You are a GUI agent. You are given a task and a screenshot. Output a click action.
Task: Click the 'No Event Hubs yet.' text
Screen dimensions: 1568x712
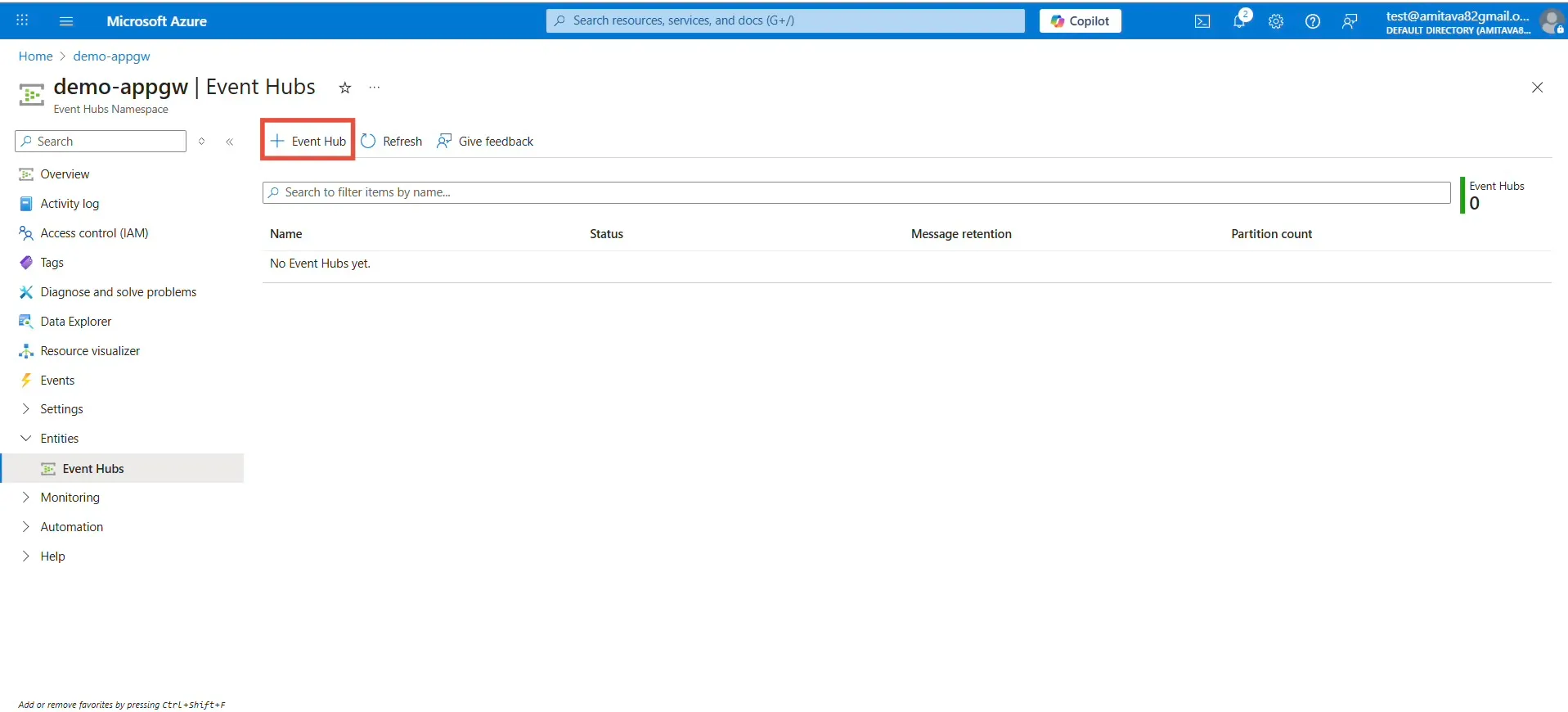[x=320, y=264]
